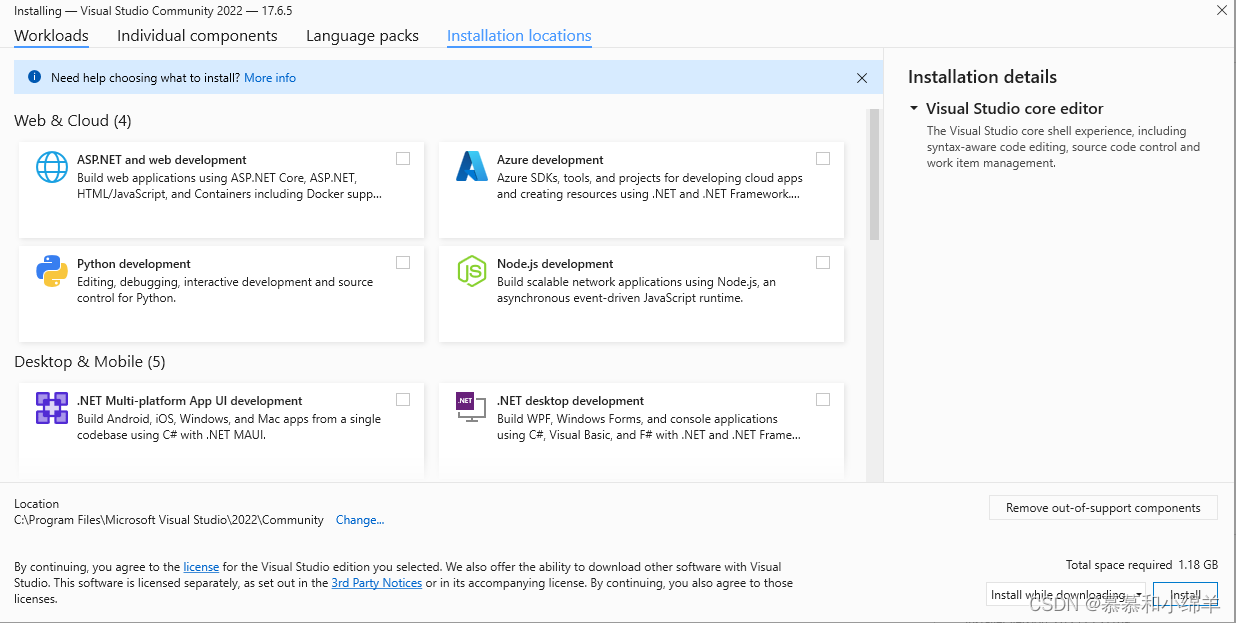1236x623 pixels.
Task: Select the ASP.NET and web development title
Action: coord(162,160)
